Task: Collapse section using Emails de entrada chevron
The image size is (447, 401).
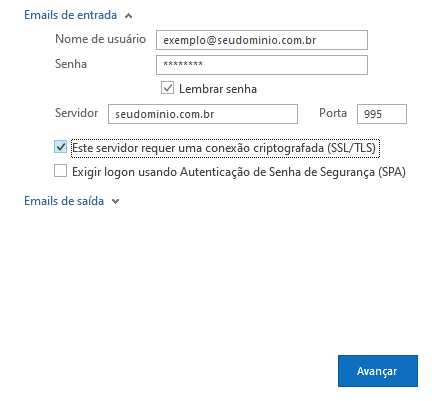Action: [x=129, y=16]
